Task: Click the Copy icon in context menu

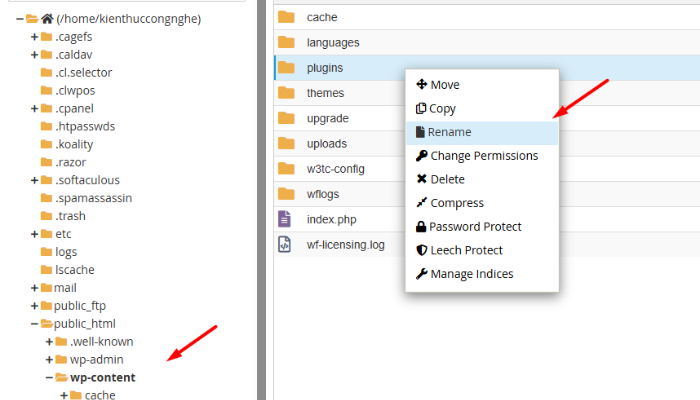Action: tap(421, 108)
